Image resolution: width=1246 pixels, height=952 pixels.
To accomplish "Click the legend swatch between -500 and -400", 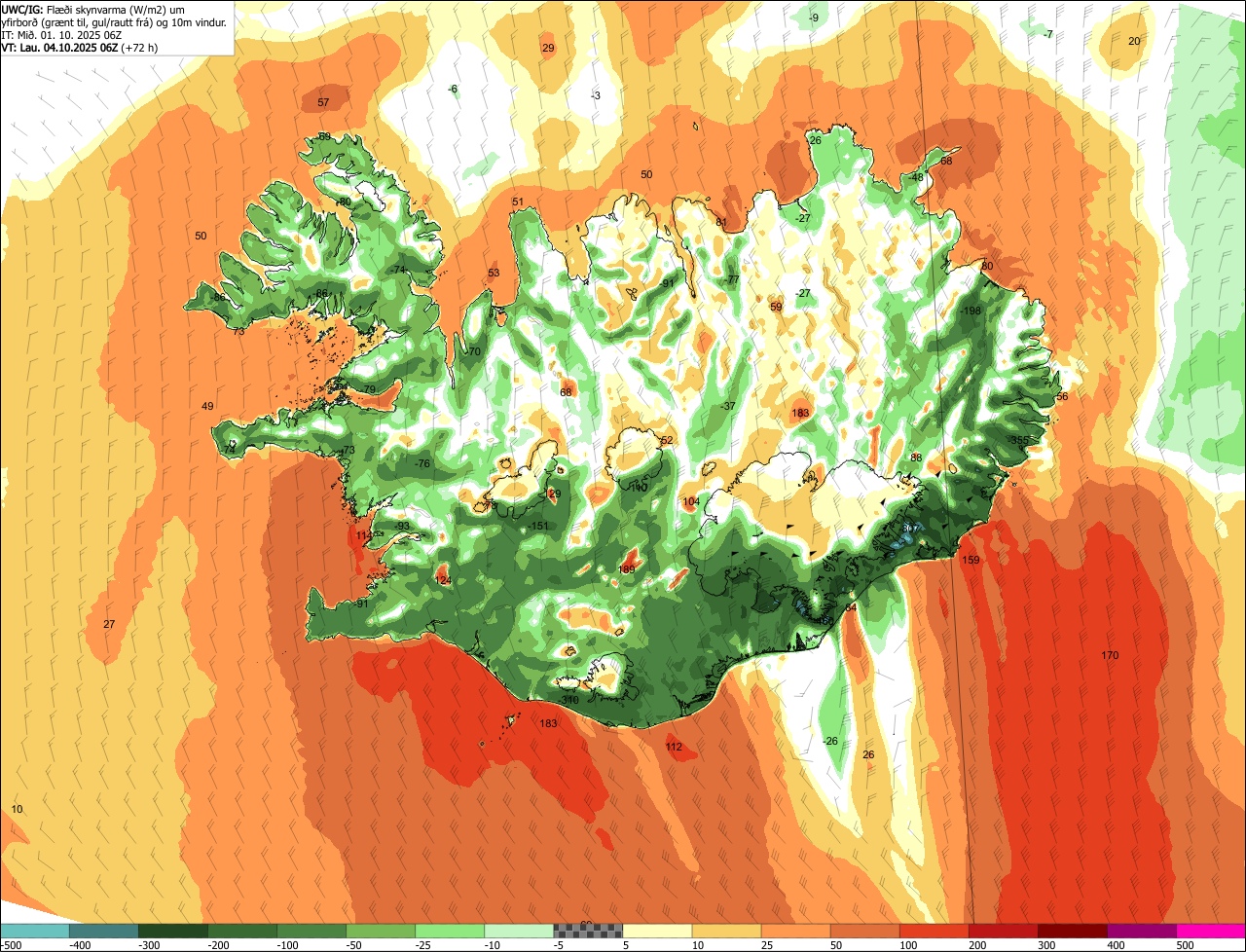I will (x=34, y=932).
